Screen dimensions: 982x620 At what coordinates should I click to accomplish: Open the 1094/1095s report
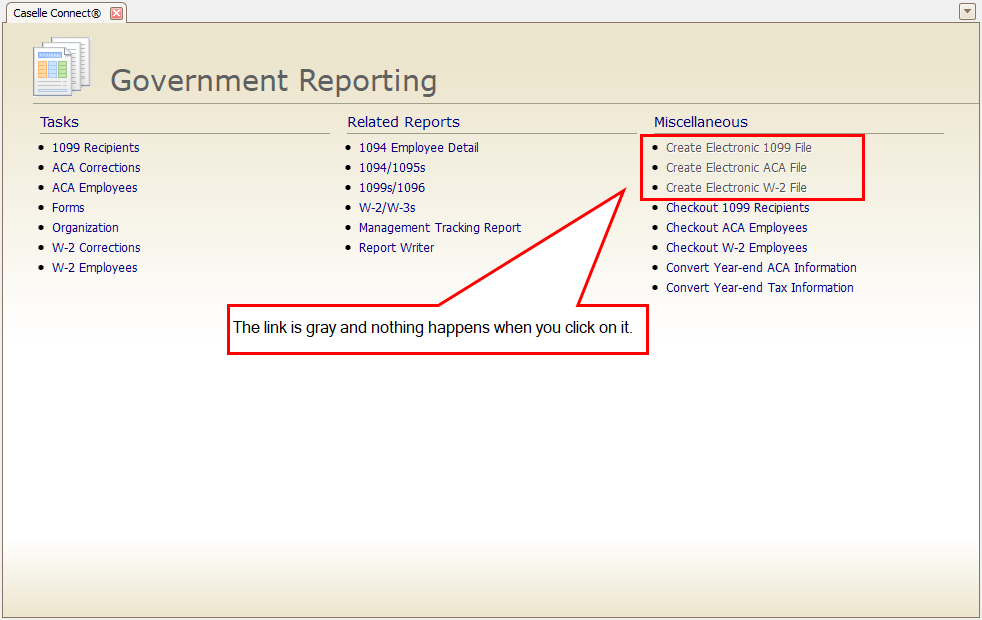[x=392, y=168]
